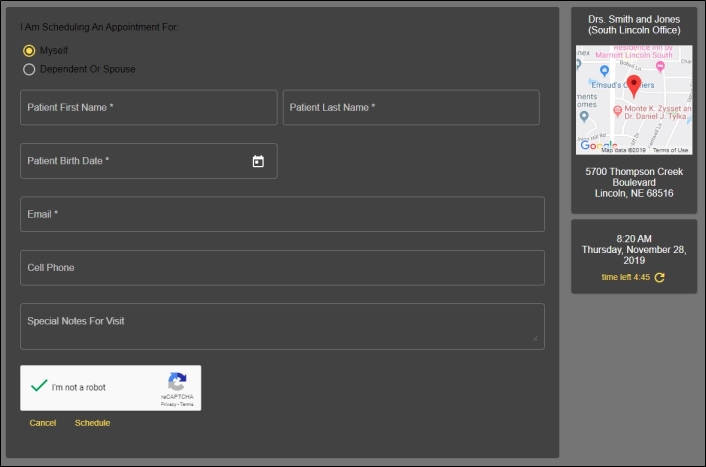
Task: Open the birth date calendar picker icon
Action: 257,161
